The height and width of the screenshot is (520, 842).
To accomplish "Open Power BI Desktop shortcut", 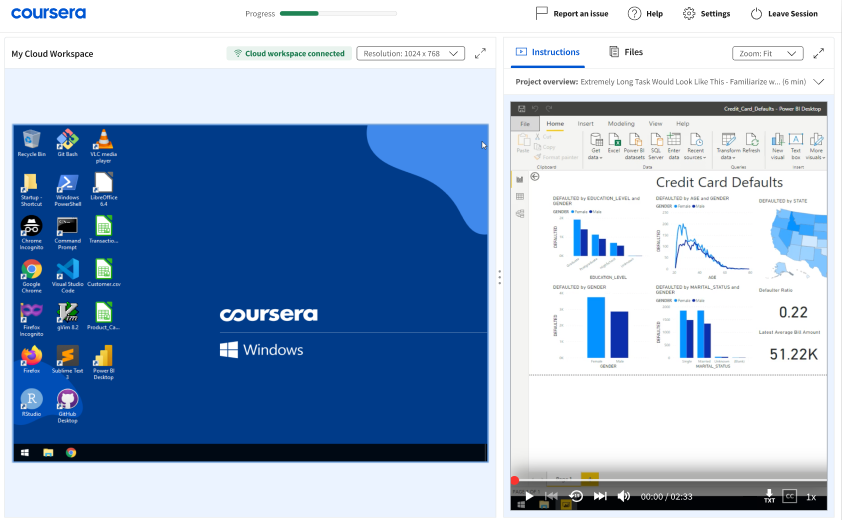I will click(x=103, y=363).
